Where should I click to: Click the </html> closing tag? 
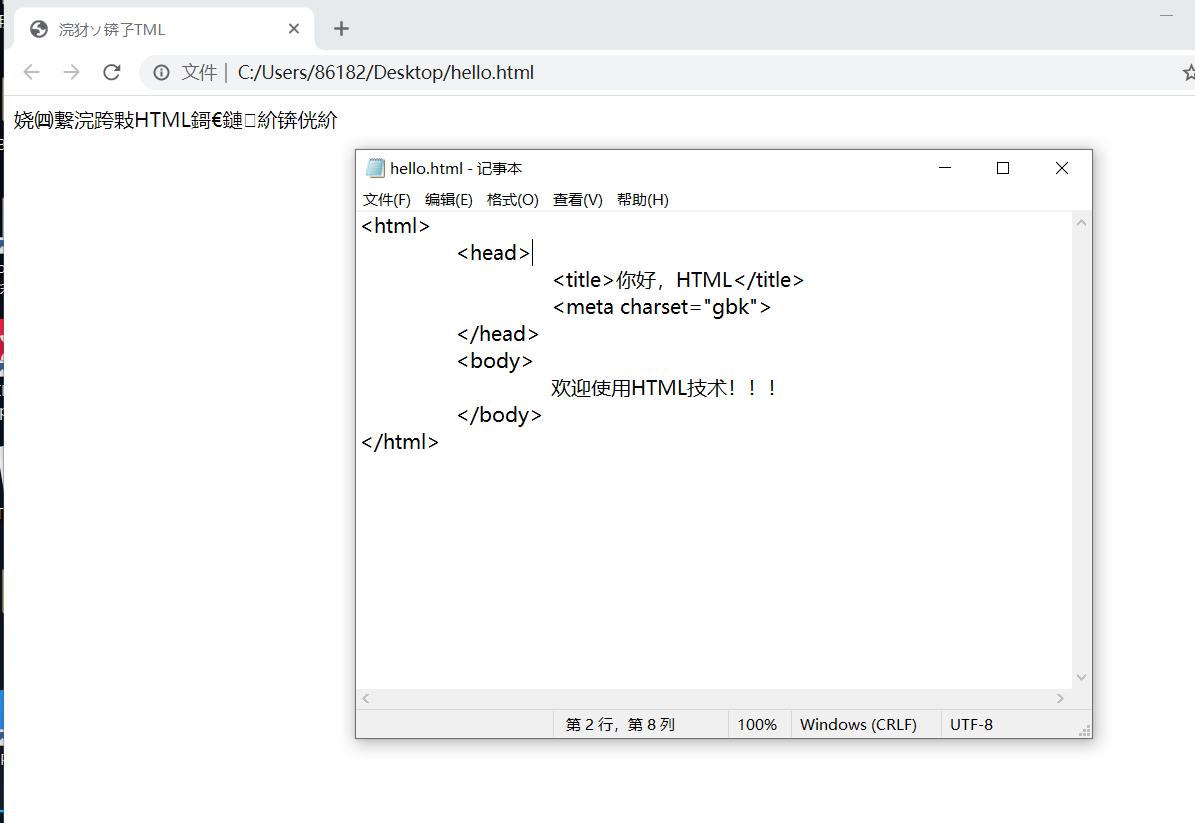click(x=400, y=442)
